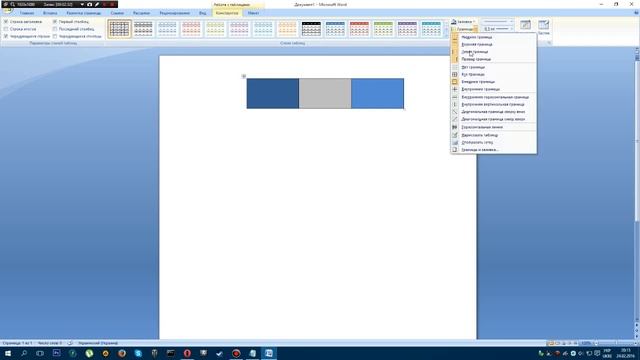Open the draw borders group dialog launcher
The width and height of the screenshot is (640, 360).
point(549,43)
